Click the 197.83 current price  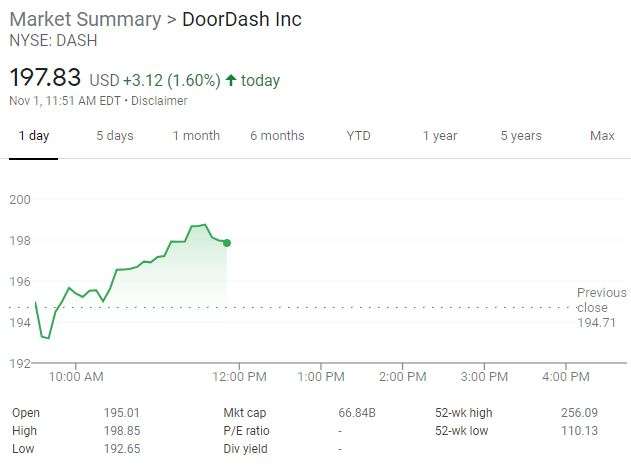point(45,77)
